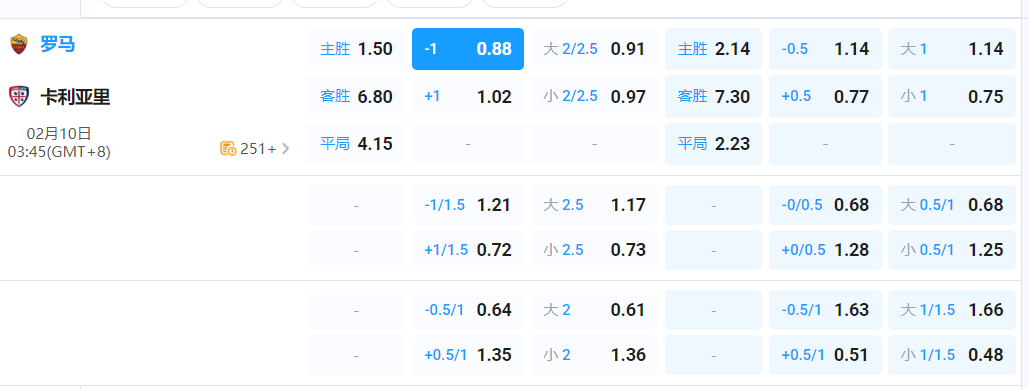Select 主胜 at odds 1.50
Image resolution: width=1029 pixels, height=389 pixels.
pyautogui.click(x=356, y=49)
